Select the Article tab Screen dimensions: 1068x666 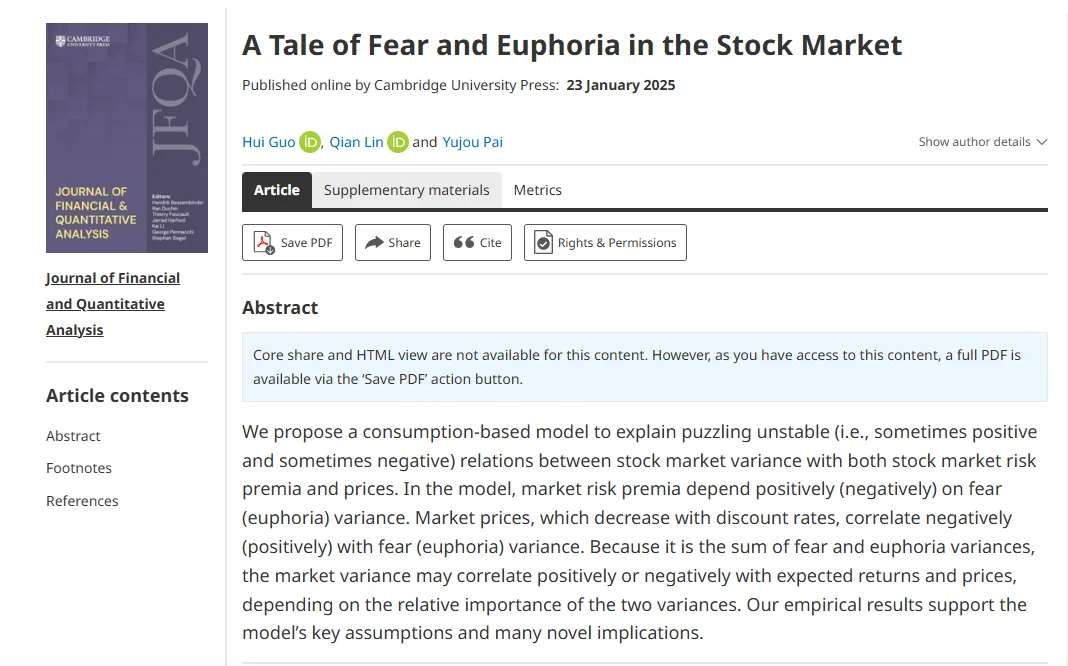coord(277,190)
